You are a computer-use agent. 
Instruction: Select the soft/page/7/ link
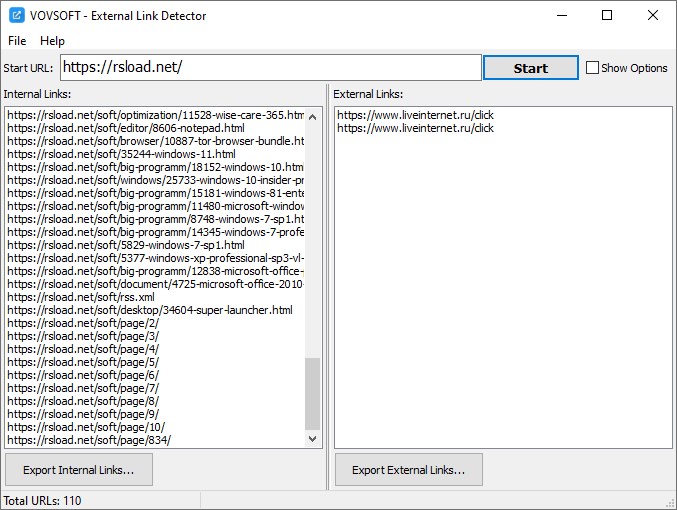click(x=83, y=388)
